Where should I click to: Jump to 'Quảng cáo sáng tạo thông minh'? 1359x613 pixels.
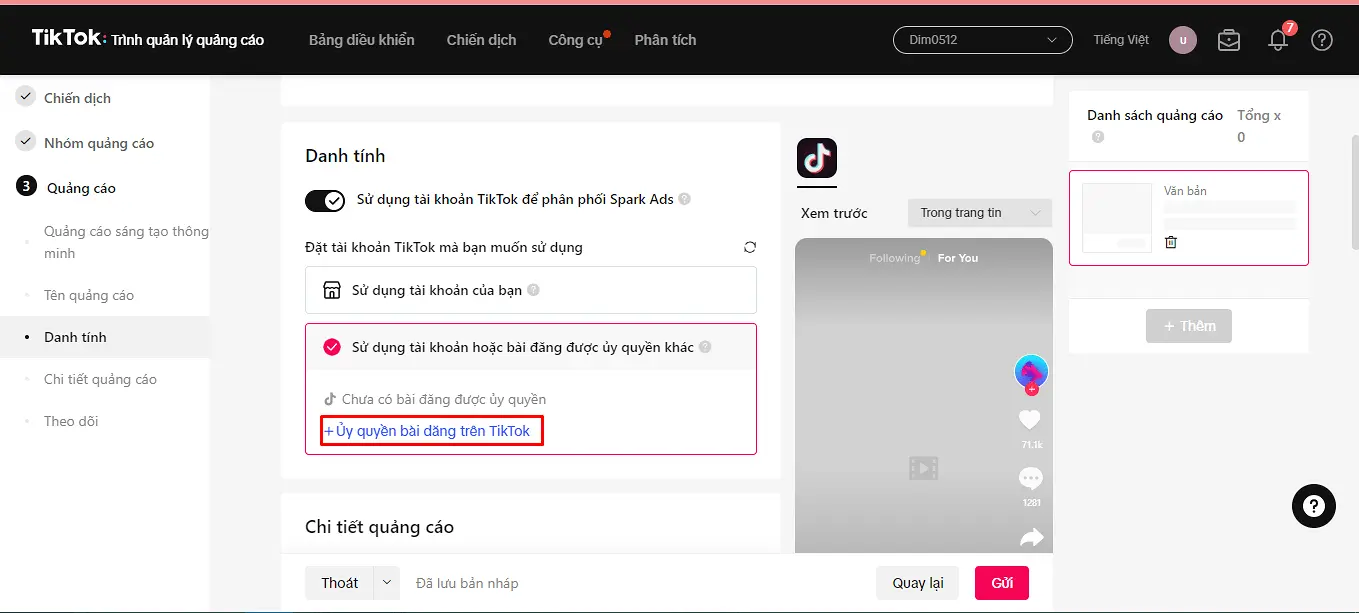tap(127, 242)
